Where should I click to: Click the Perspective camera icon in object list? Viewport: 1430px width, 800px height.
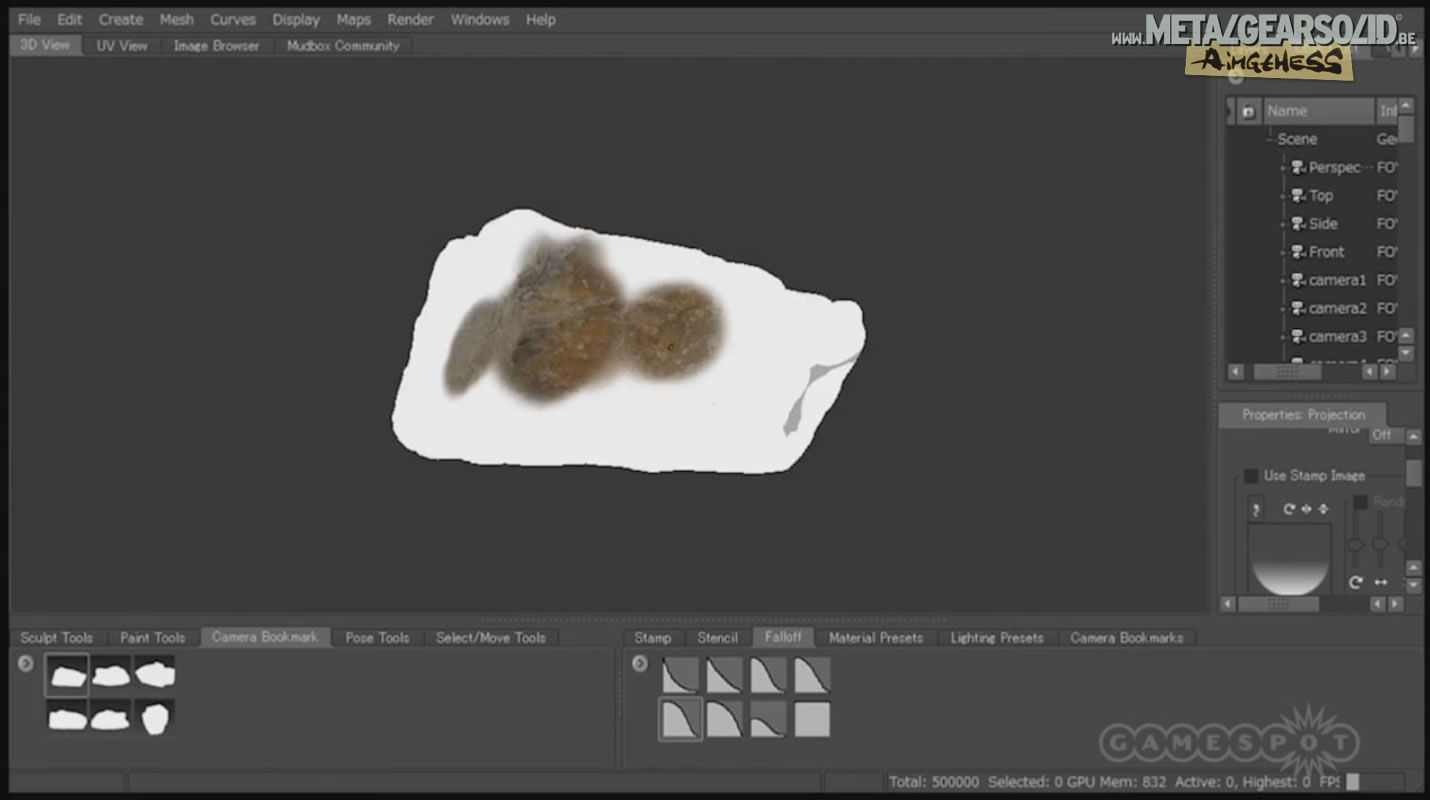[1298, 168]
